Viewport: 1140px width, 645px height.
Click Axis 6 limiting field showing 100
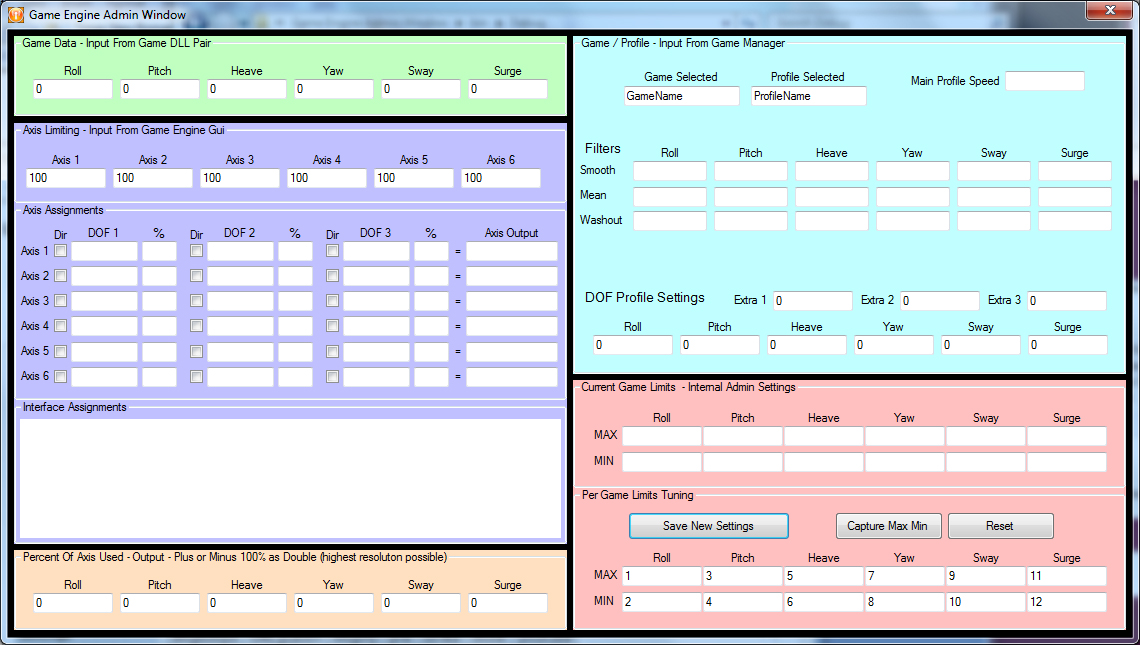pyautogui.click(x=500, y=178)
